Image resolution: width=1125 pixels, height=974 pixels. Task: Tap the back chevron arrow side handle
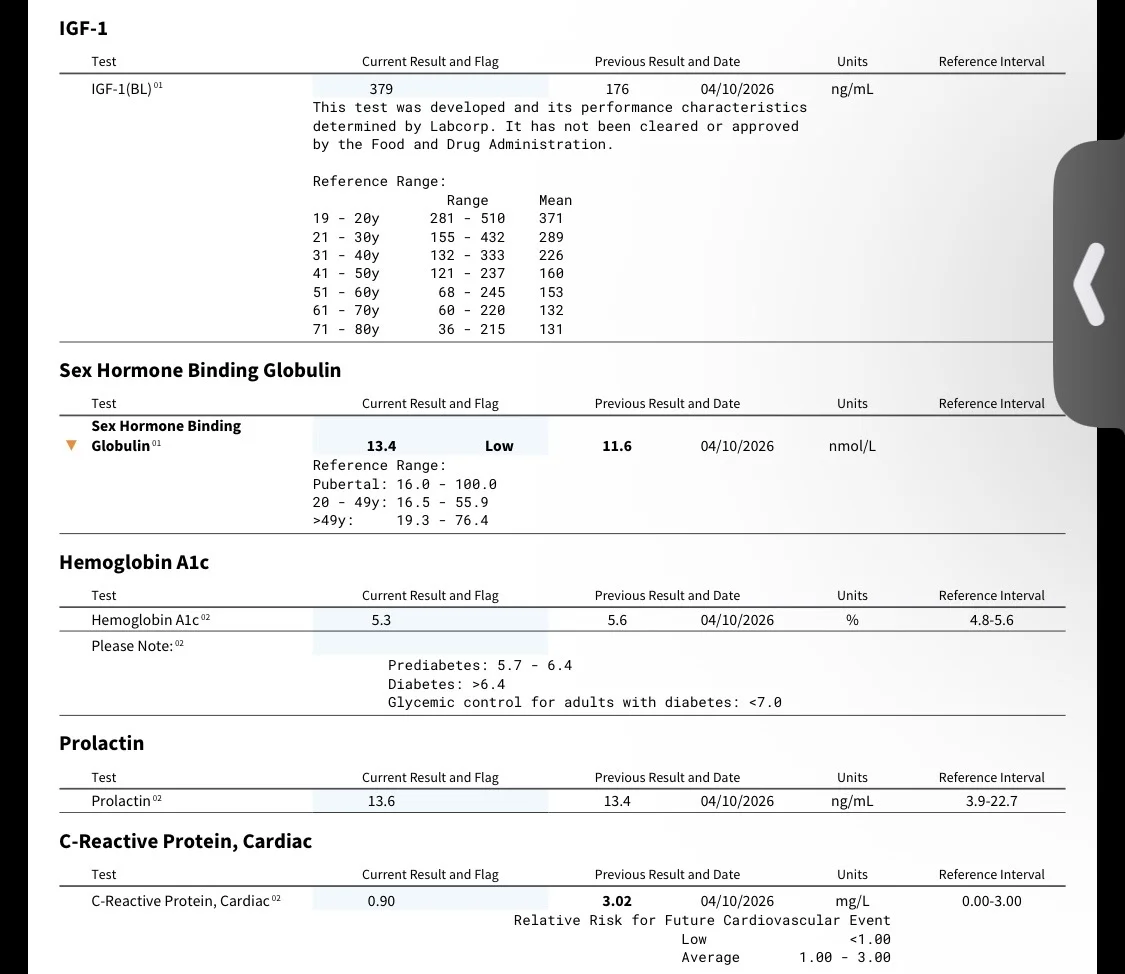point(1089,284)
